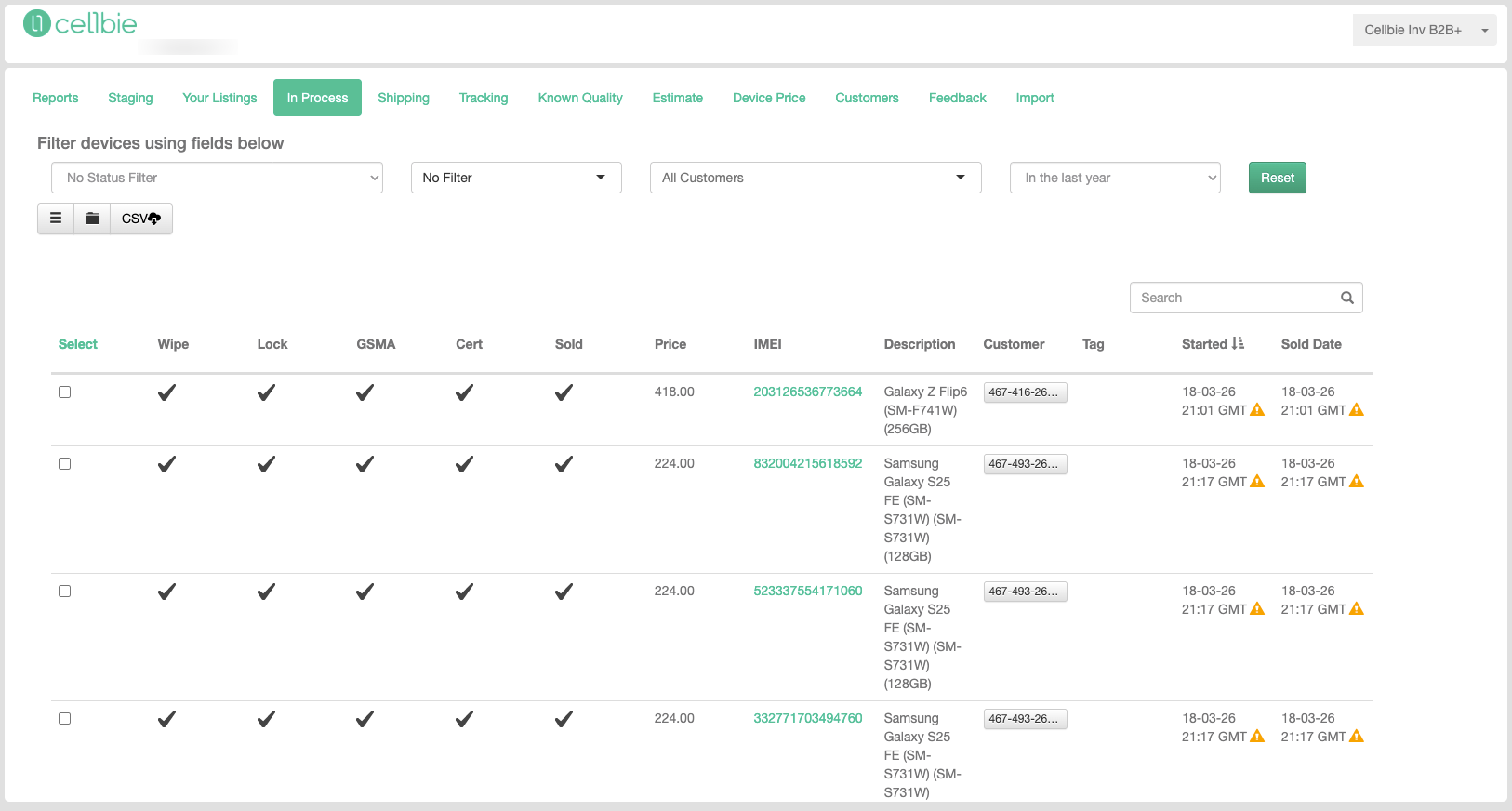Click GSMA checkmark for IMEI 203126536773664
Image resolution: width=1512 pixels, height=811 pixels.
pyautogui.click(x=365, y=392)
